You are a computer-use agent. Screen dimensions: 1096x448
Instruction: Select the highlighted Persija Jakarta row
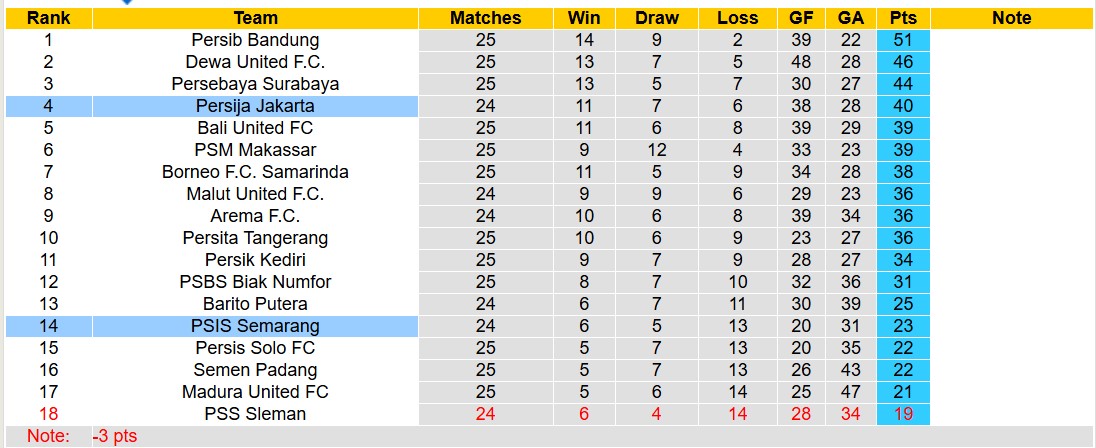tap(255, 106)
